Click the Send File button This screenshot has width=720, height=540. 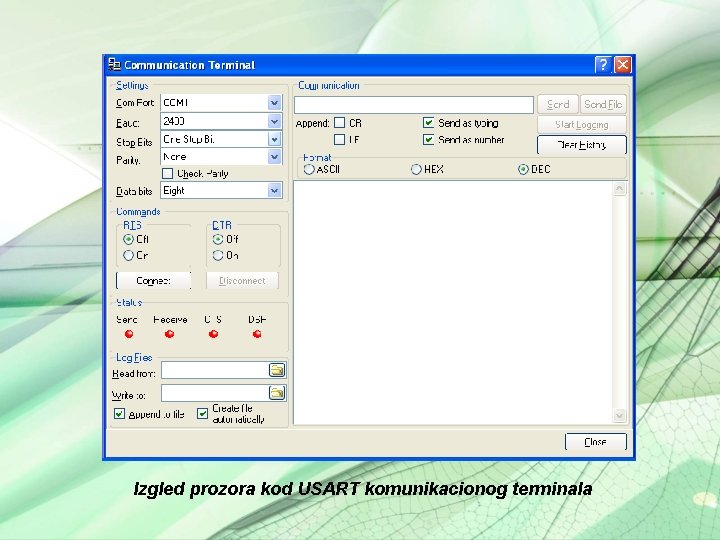click(x=603, y=105)
